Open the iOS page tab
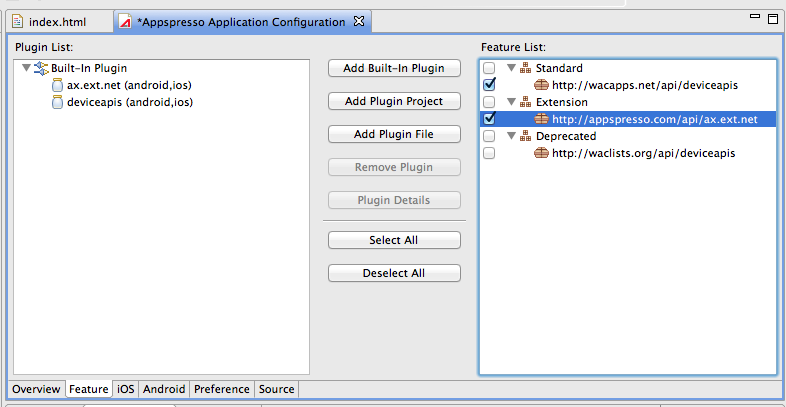 point(126,389)
